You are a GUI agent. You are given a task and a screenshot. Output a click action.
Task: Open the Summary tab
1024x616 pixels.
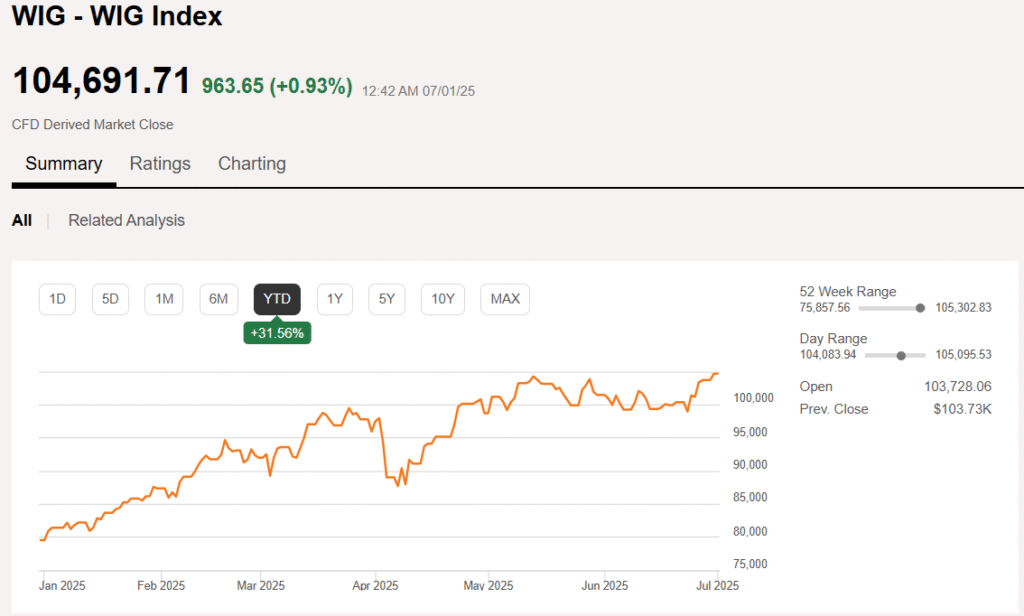click(64, 164)
